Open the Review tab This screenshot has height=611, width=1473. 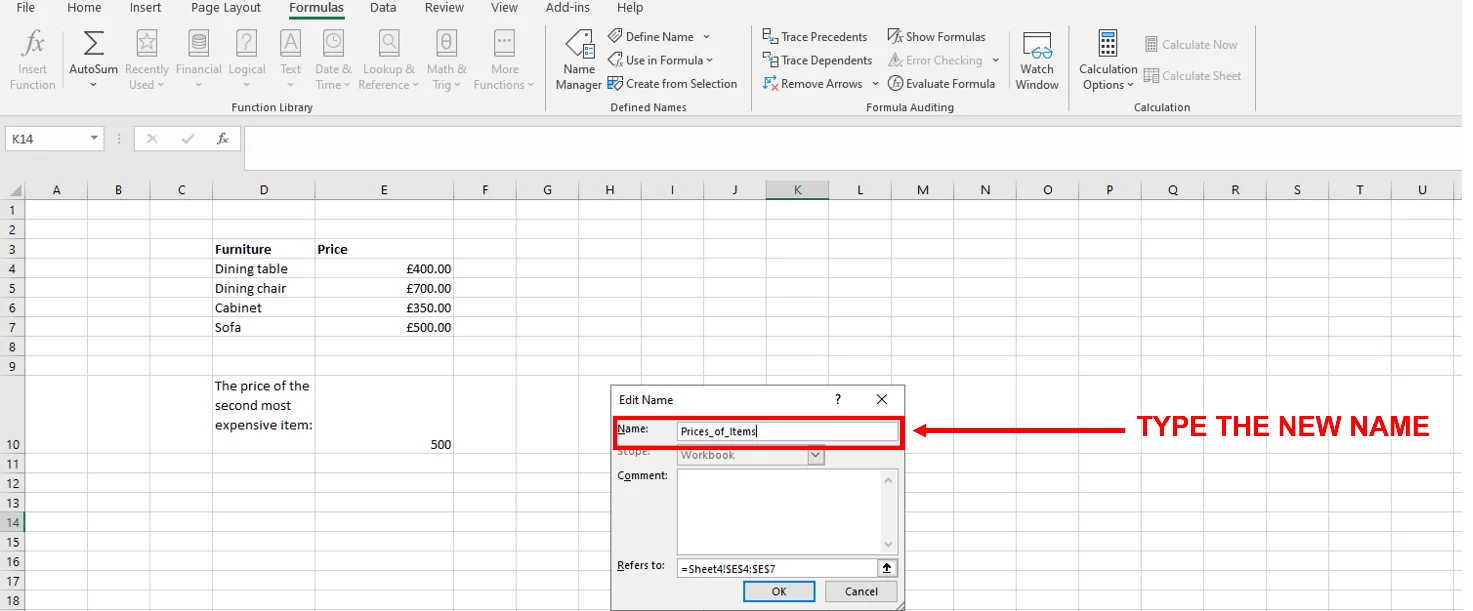[x=443, y=8]
